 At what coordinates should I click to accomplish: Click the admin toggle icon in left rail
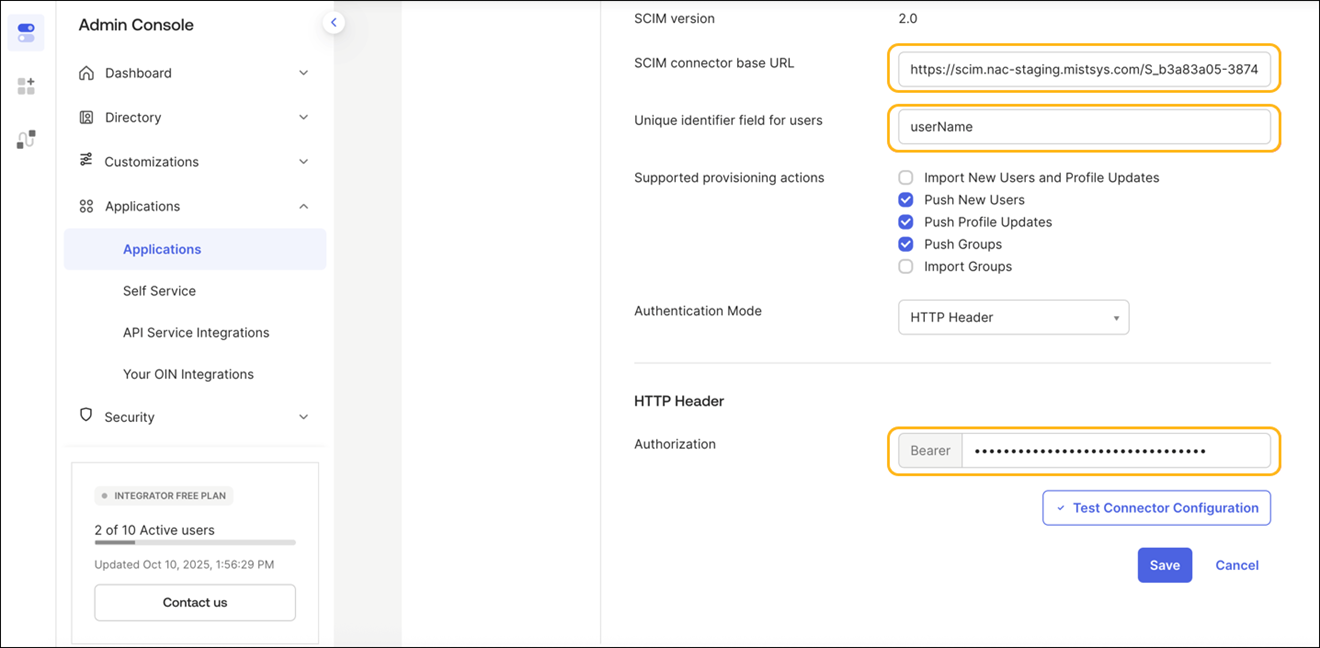click(x=26, y=33)
